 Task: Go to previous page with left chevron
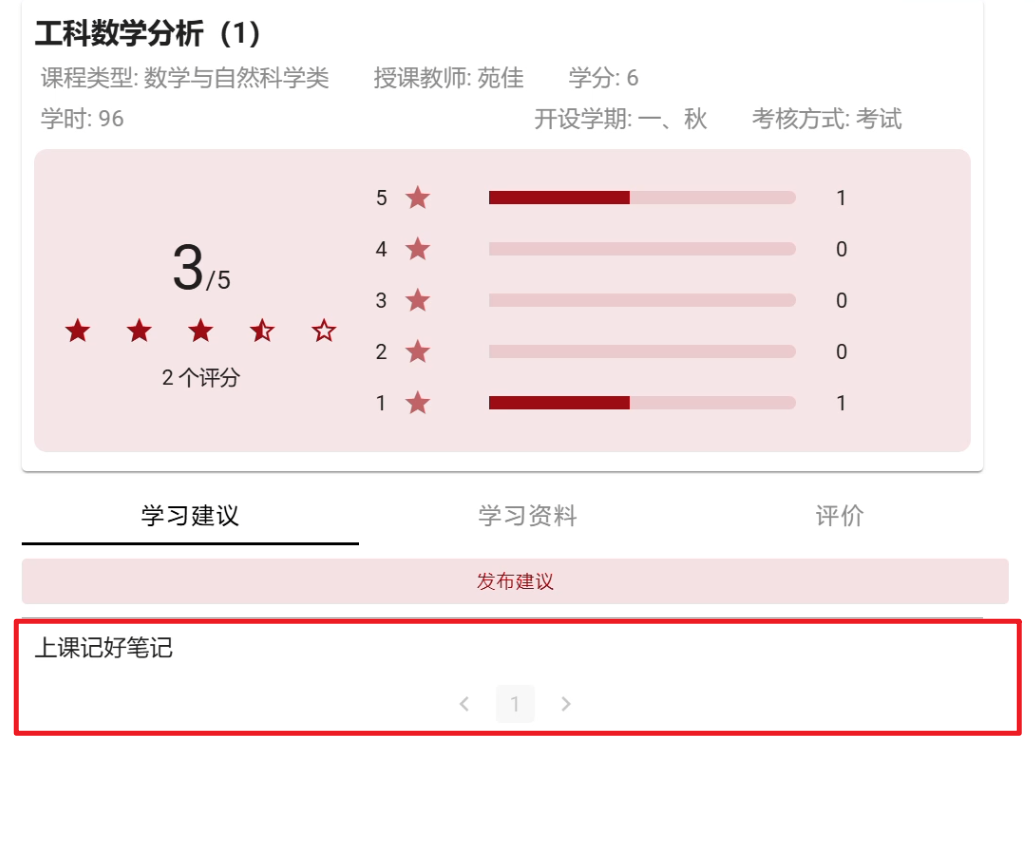coord(464,704)
